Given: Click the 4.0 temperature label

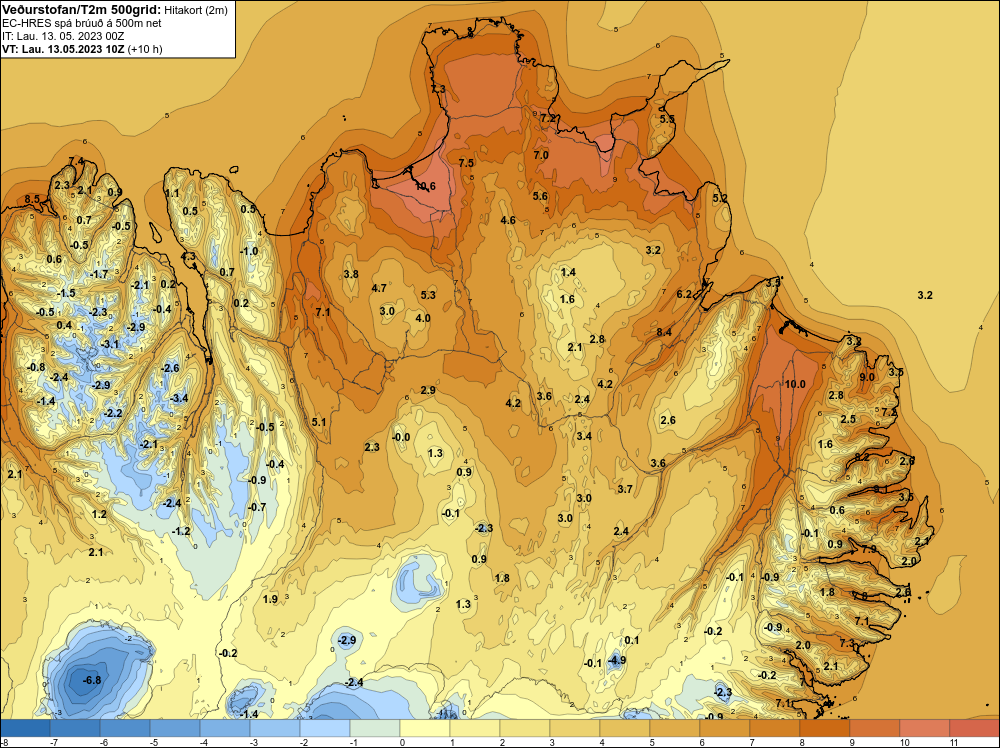Looking at the screenshot, I should click(x=423, y=318).
